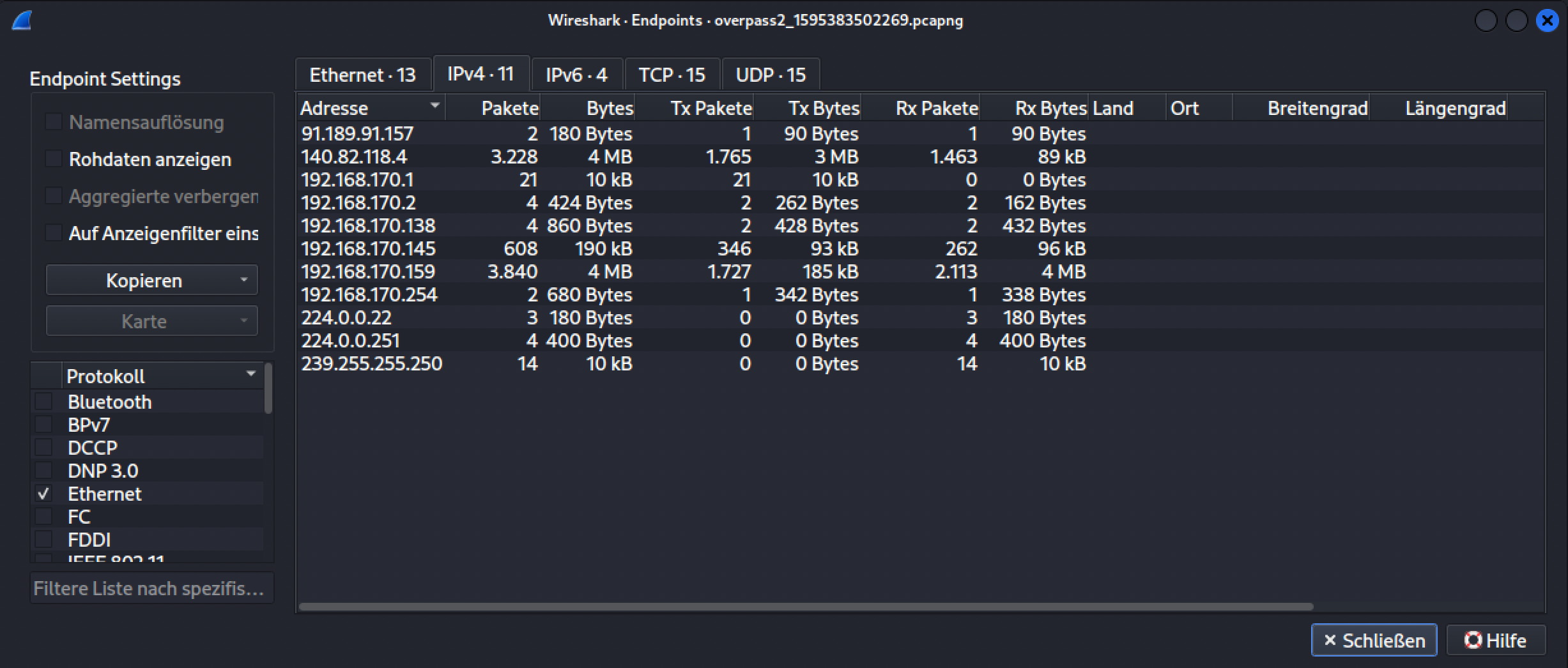Check the BPv7 protocol checkbox
This screenshot has width=1568, height=668.
tap(43, 424)
